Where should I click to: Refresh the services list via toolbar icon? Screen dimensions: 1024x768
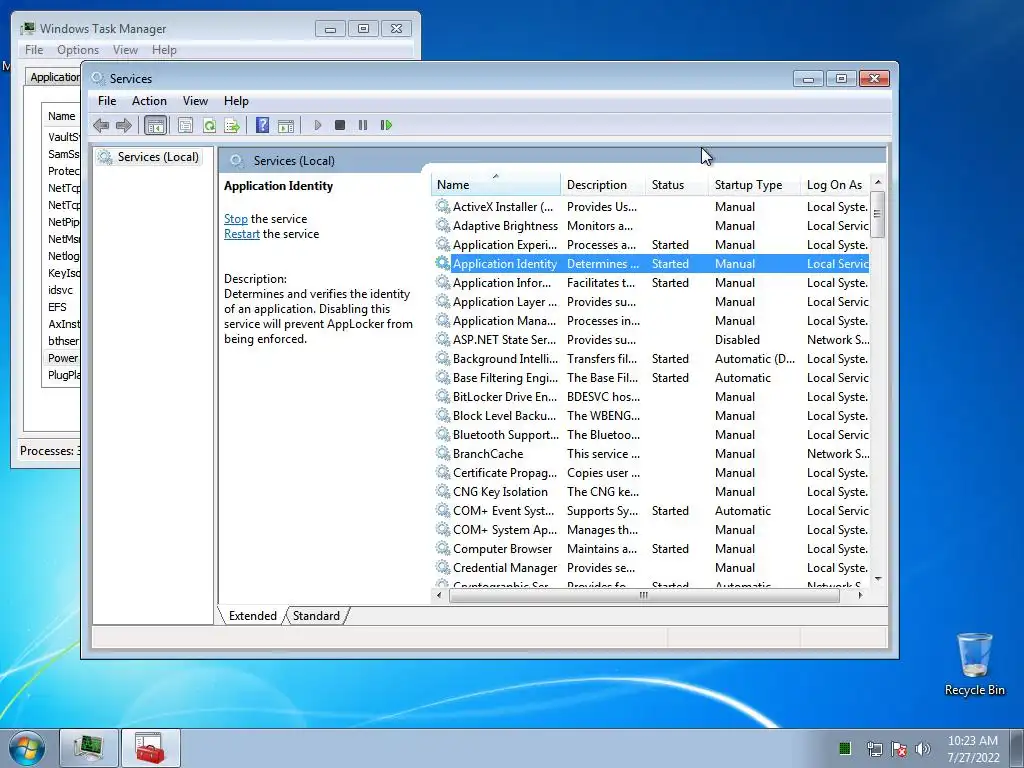(x=209, y=125)
